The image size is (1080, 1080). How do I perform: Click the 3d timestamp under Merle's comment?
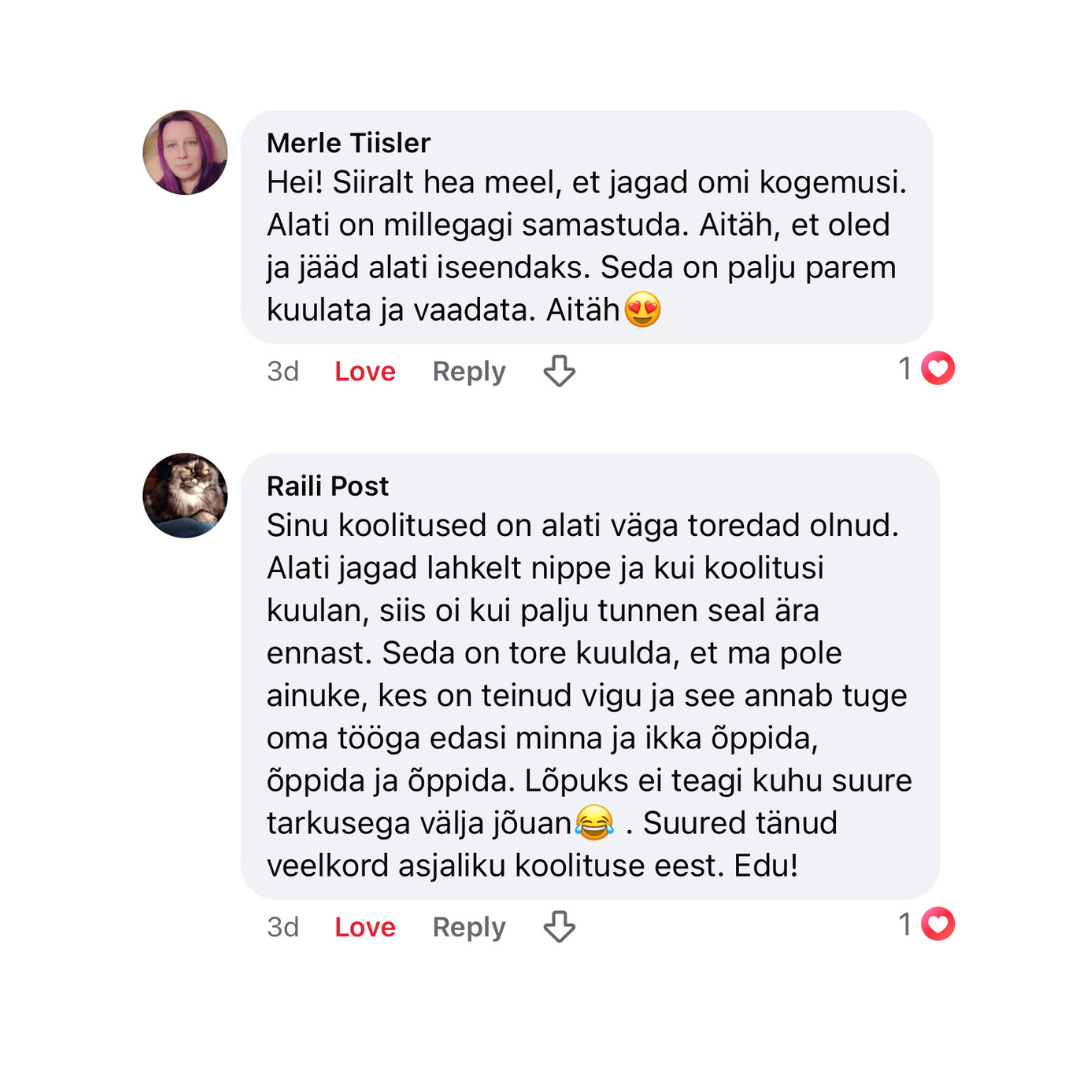coord(283,372)
